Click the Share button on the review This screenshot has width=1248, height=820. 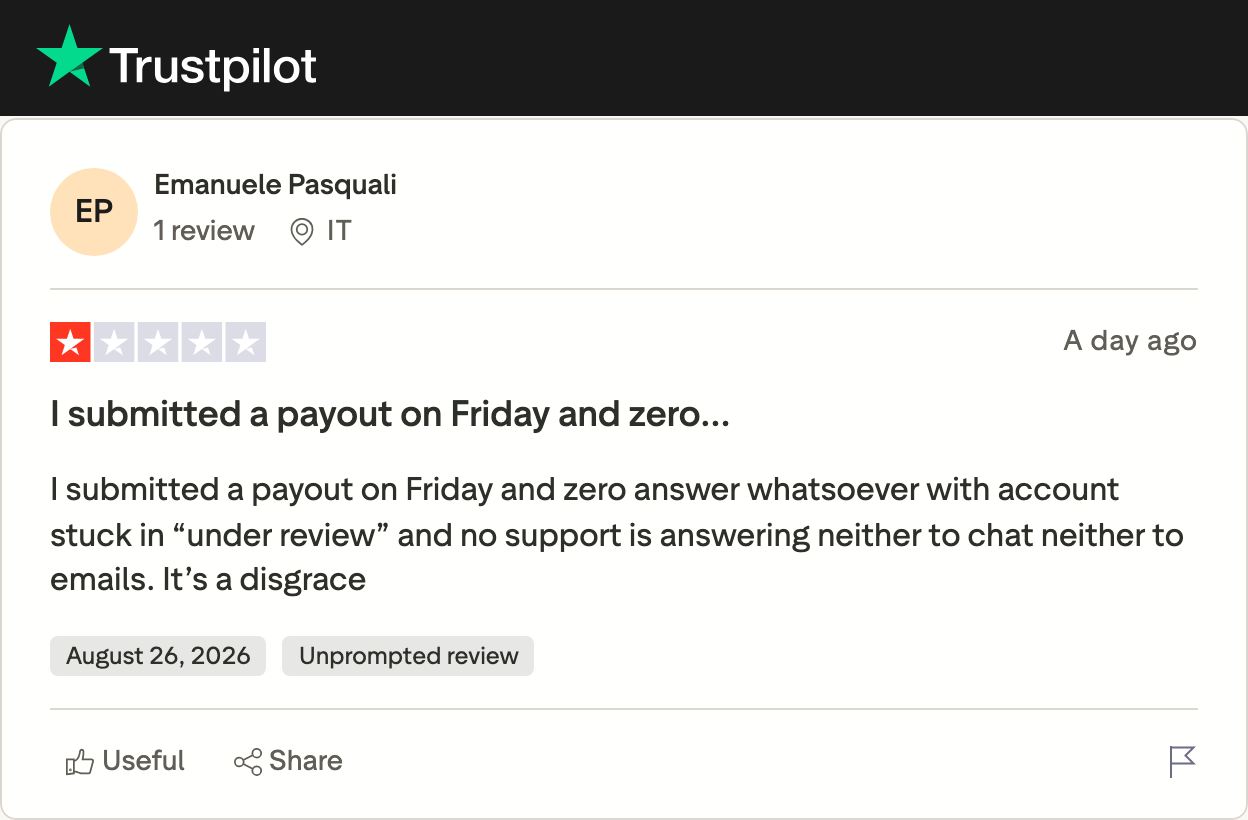click(x=288, y=761)
